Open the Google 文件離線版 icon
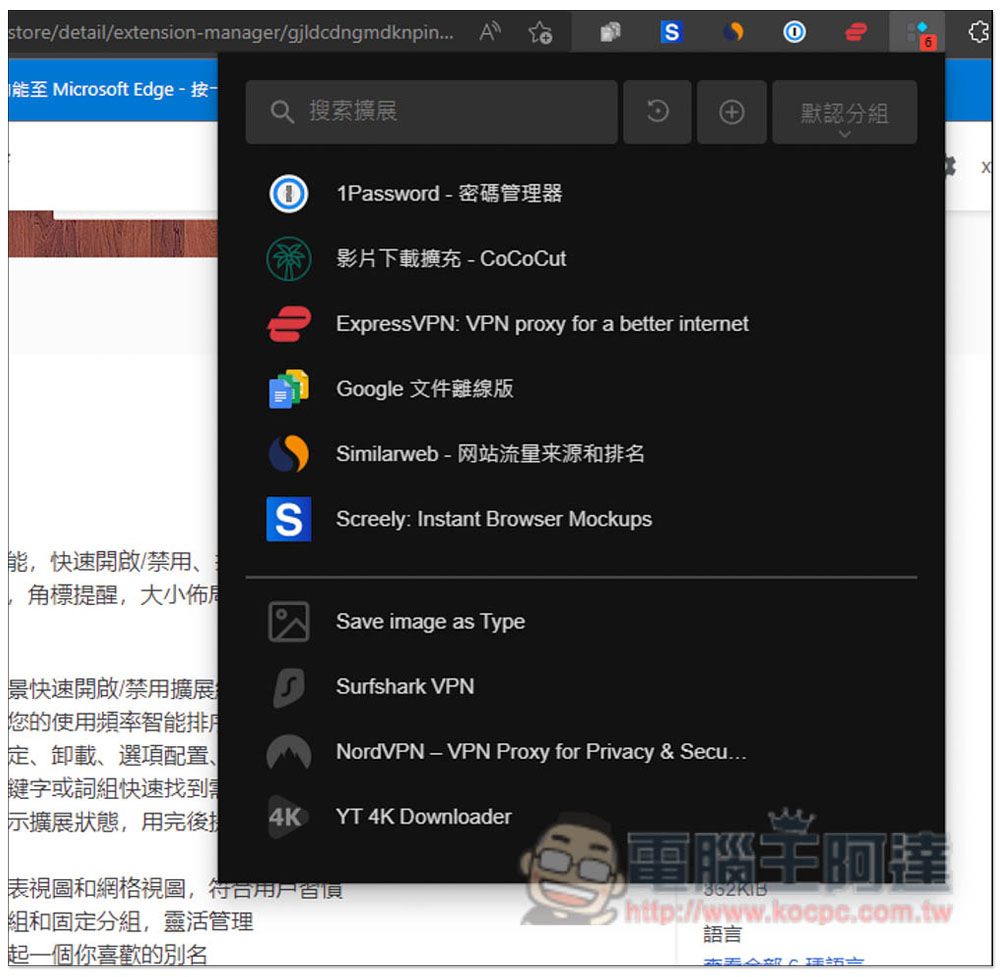The image size is (1000, 977). click(x=289, y=389)
